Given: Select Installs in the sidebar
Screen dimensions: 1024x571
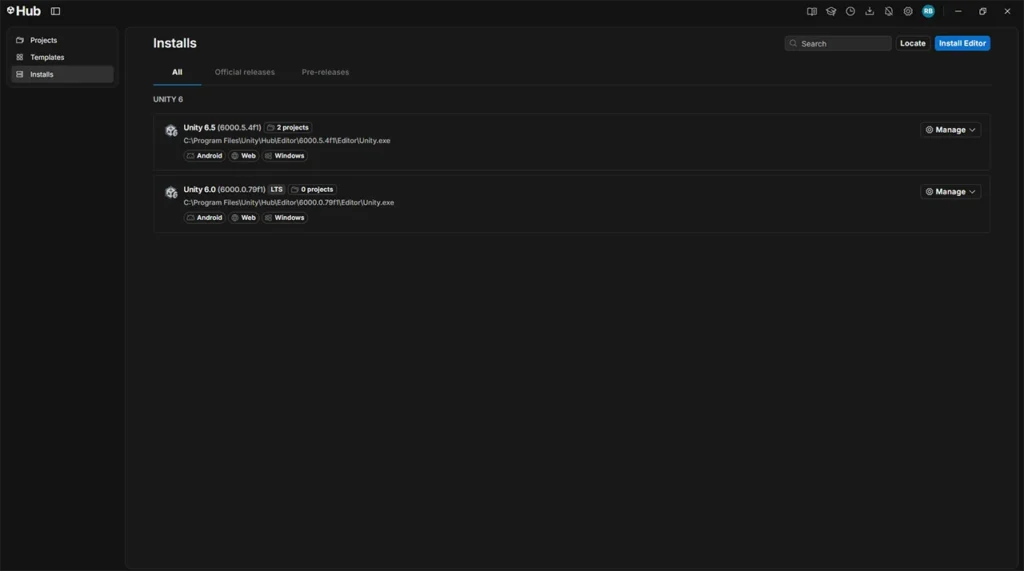Looking at the screenshot, I should 63,74.
